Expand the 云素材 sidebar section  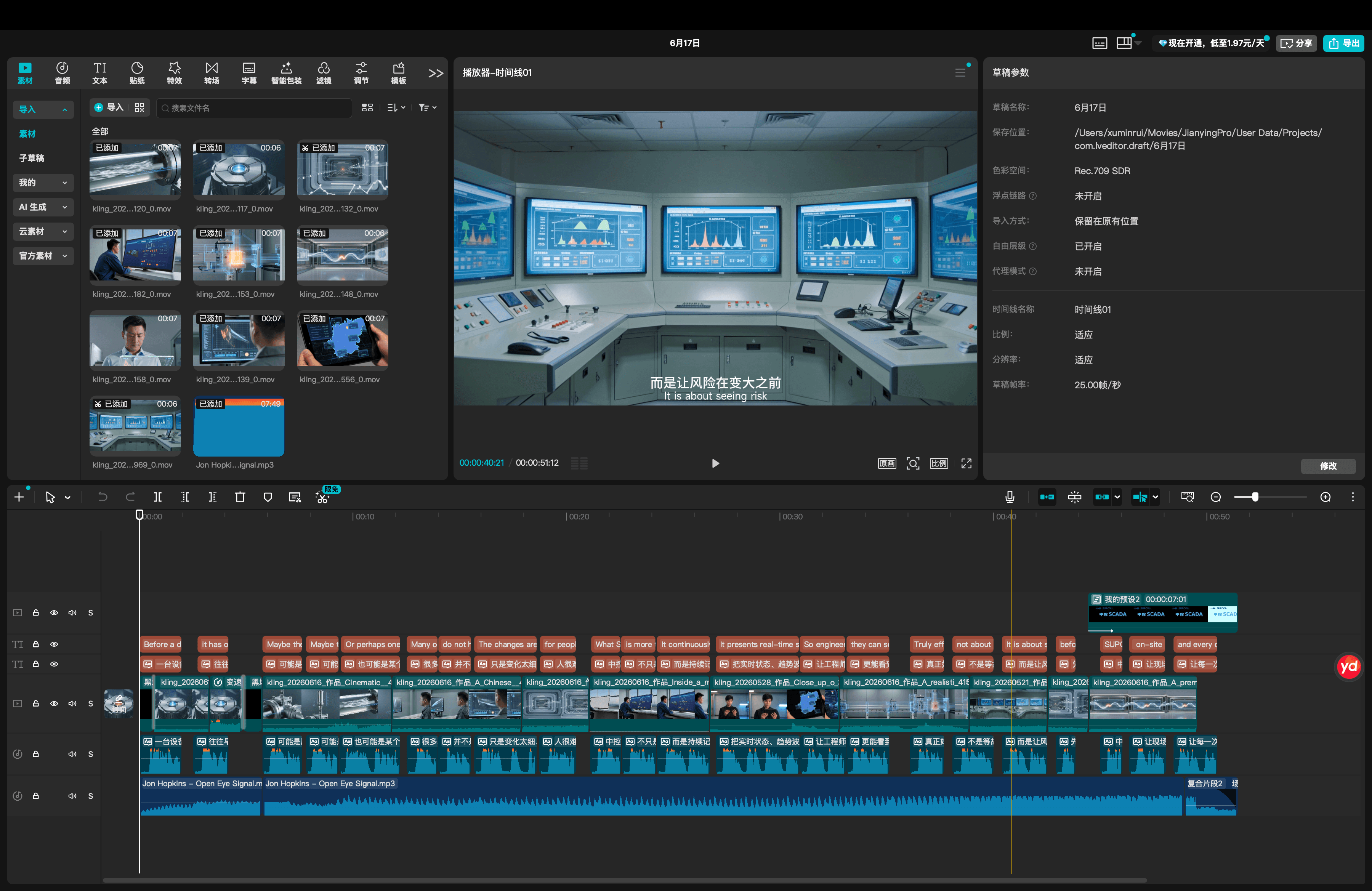pyautogui.click(x=43, y=231)
